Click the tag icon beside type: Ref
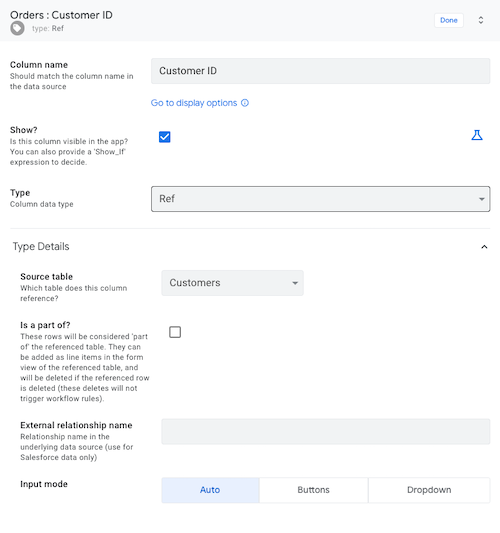 click(17, 28)
